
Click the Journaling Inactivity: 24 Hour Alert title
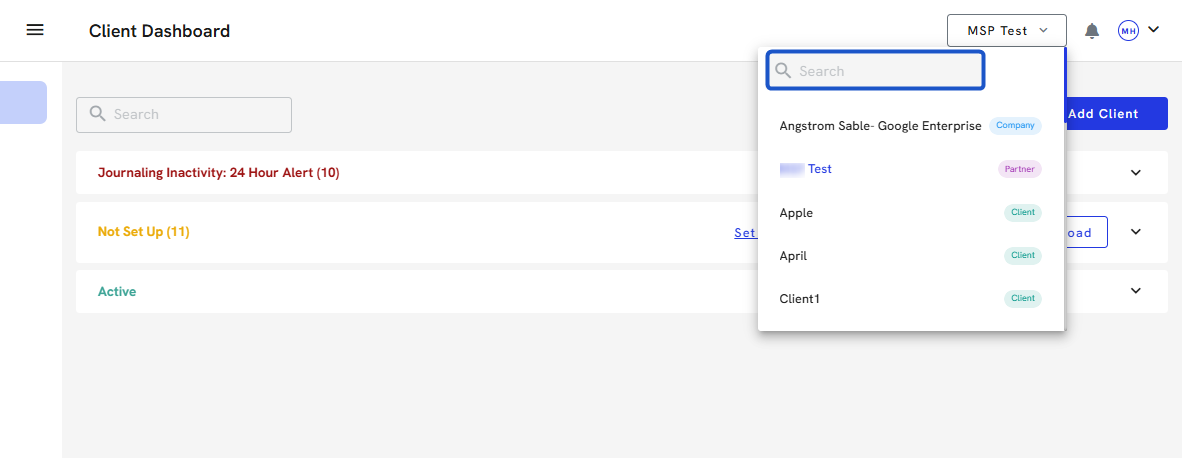pyautogui.click(x=218, y=173)
